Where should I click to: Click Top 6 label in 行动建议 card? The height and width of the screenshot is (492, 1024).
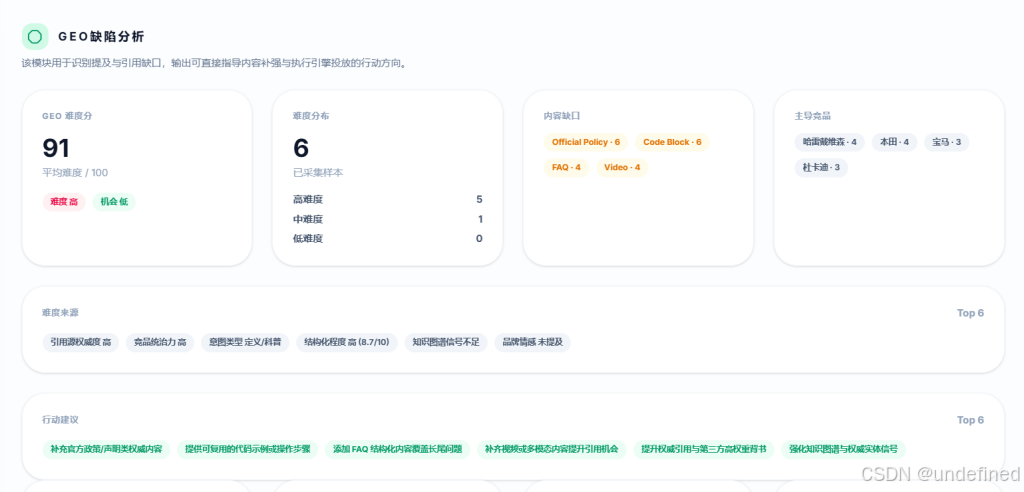970,420
